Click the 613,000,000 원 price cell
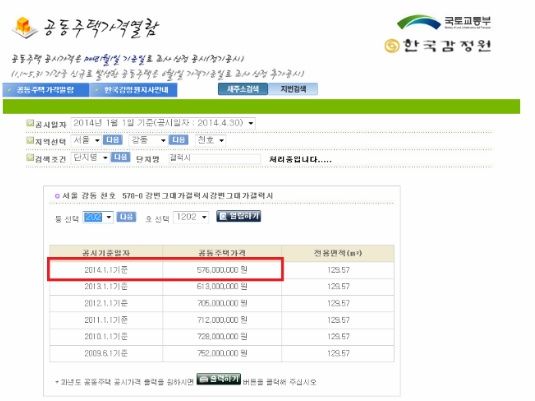The width and height of the screenshot is (535, 401). [x=222, y=286]
